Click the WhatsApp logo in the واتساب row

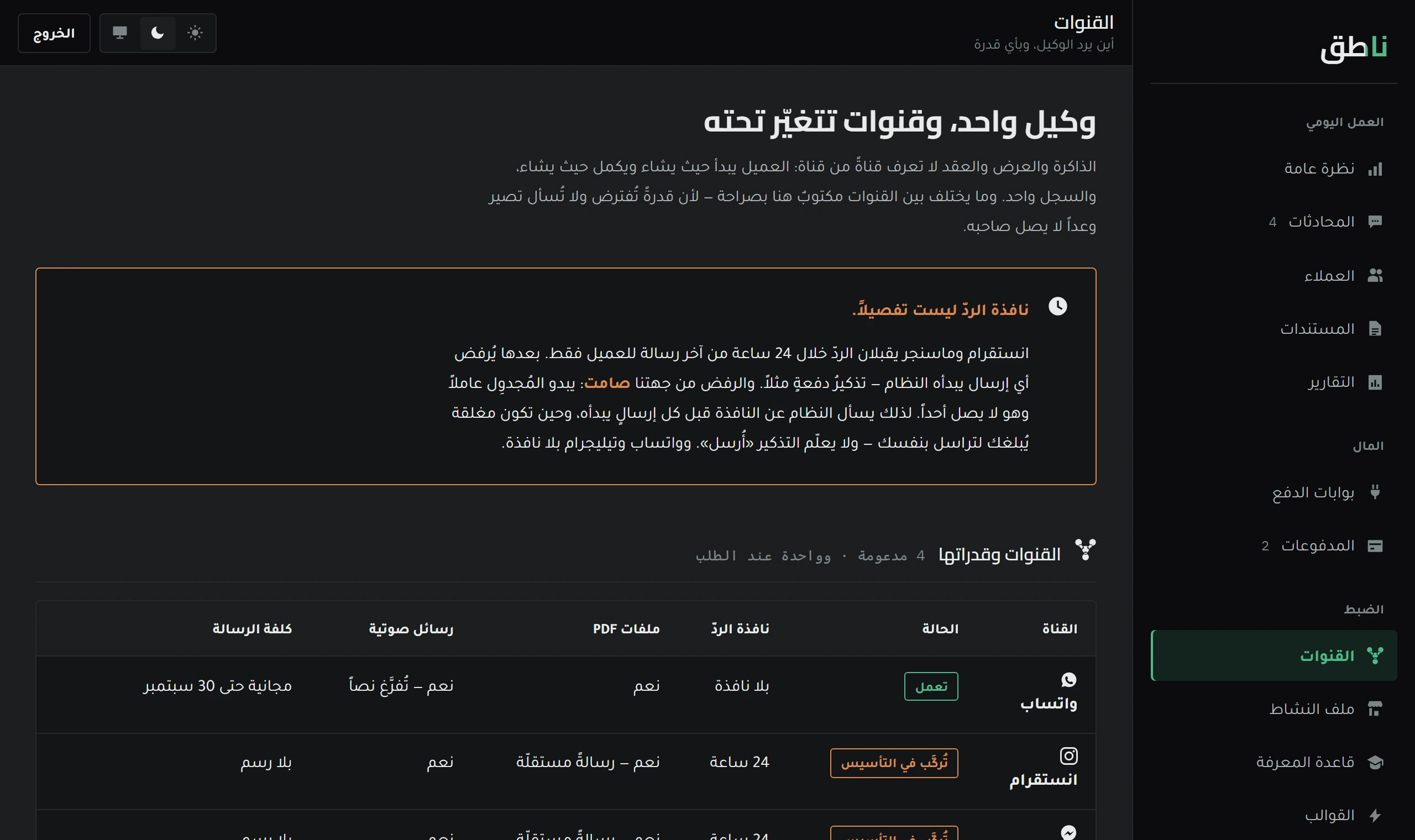1068,679
